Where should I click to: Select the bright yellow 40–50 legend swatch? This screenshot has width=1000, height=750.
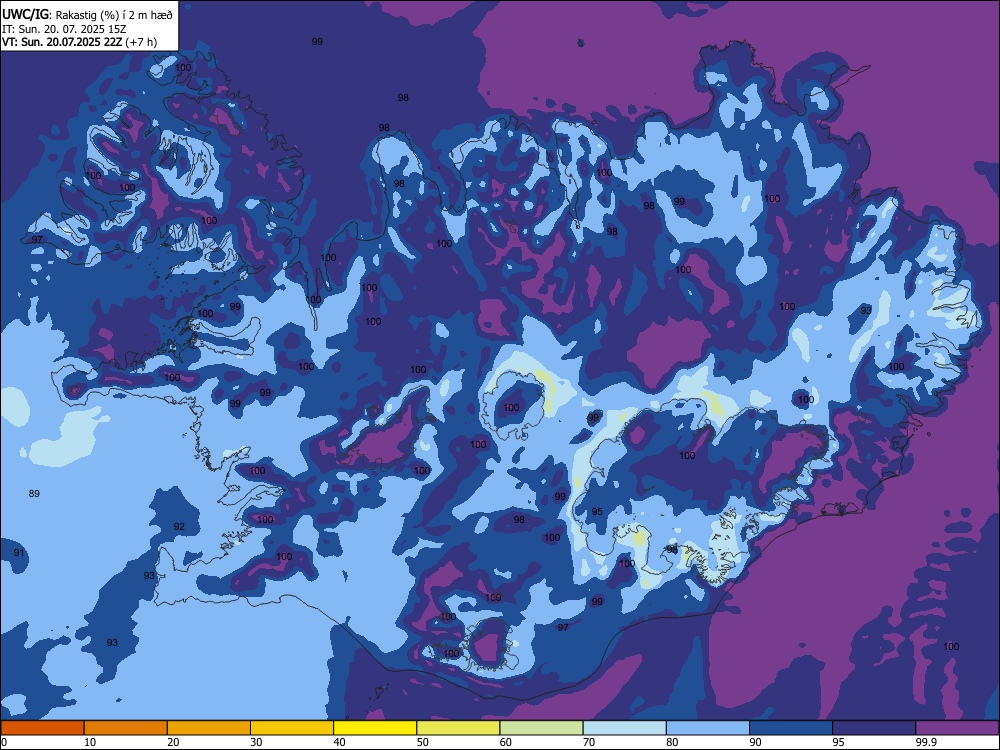pyautogui.click(x=375, y=728)
